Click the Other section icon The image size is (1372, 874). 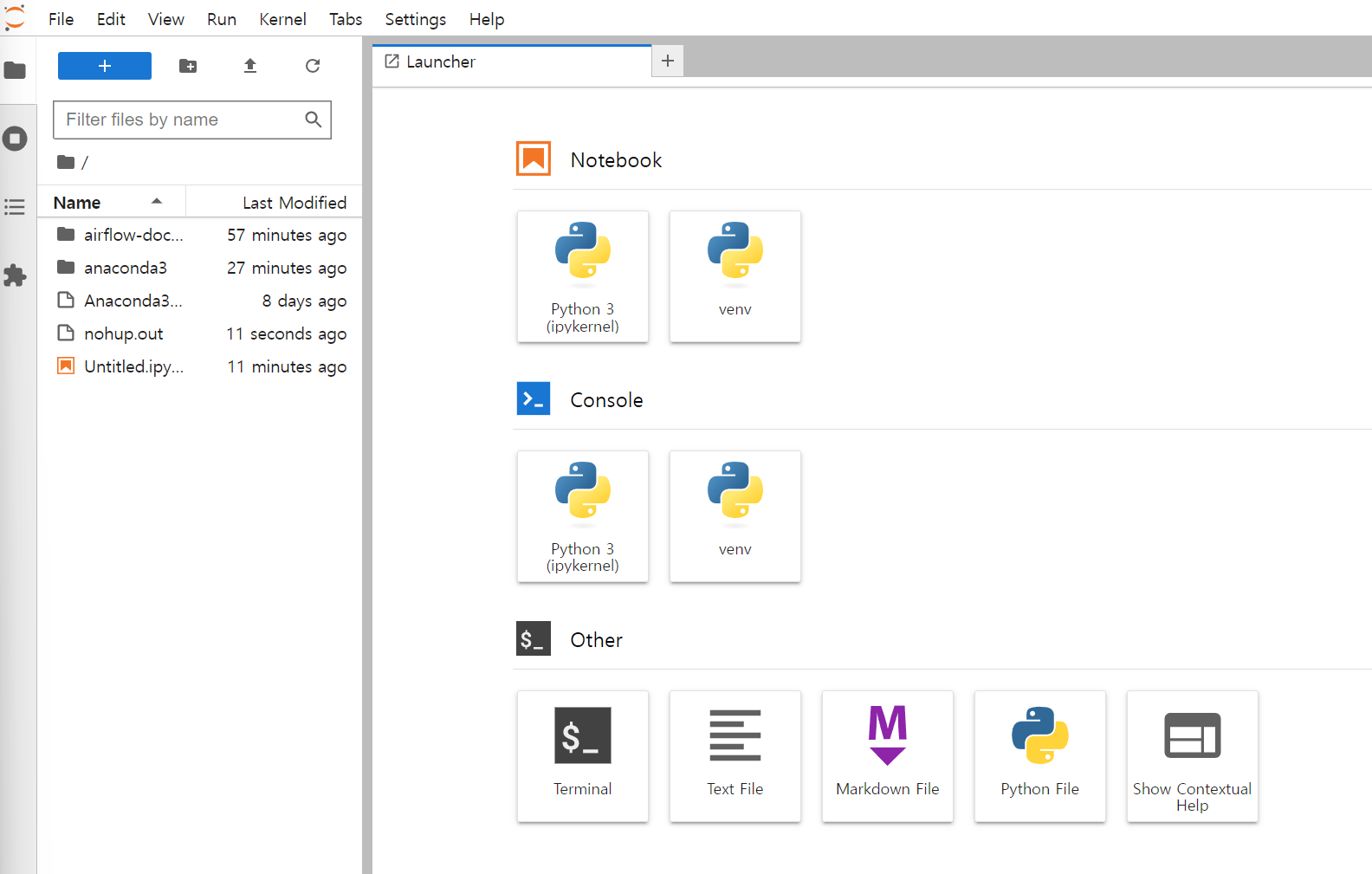point(534,638)
